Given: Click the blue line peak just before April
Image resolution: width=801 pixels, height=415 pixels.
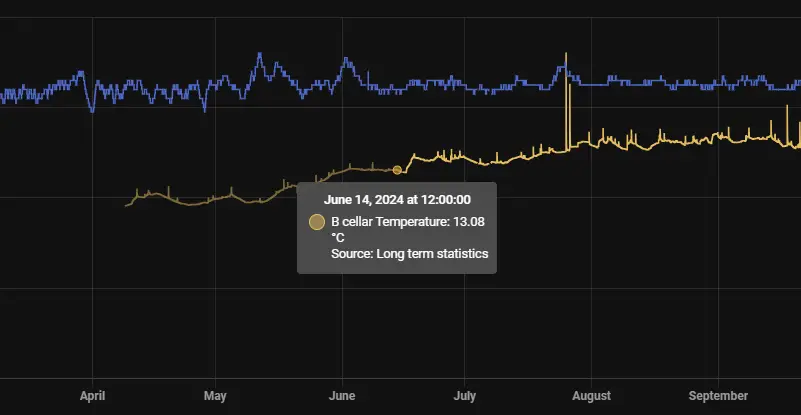Looking at the screenshot, I should pyautogui.click(x=79, y=72).
